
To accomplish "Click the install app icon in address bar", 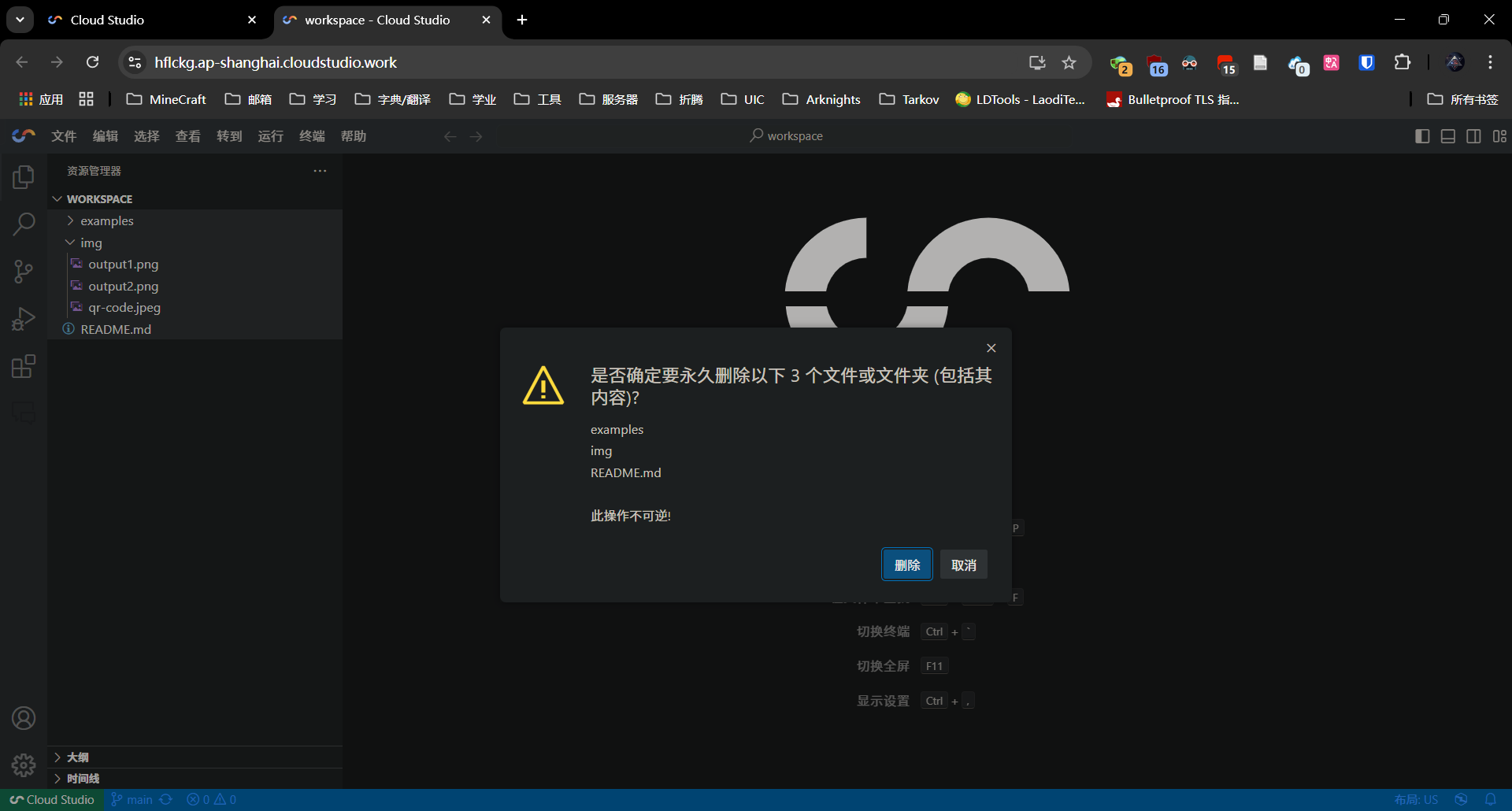I will (x=1037, y=62).
